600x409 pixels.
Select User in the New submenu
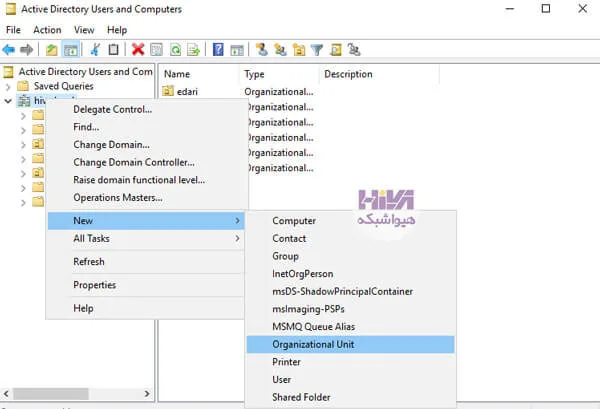pos(351,380)
